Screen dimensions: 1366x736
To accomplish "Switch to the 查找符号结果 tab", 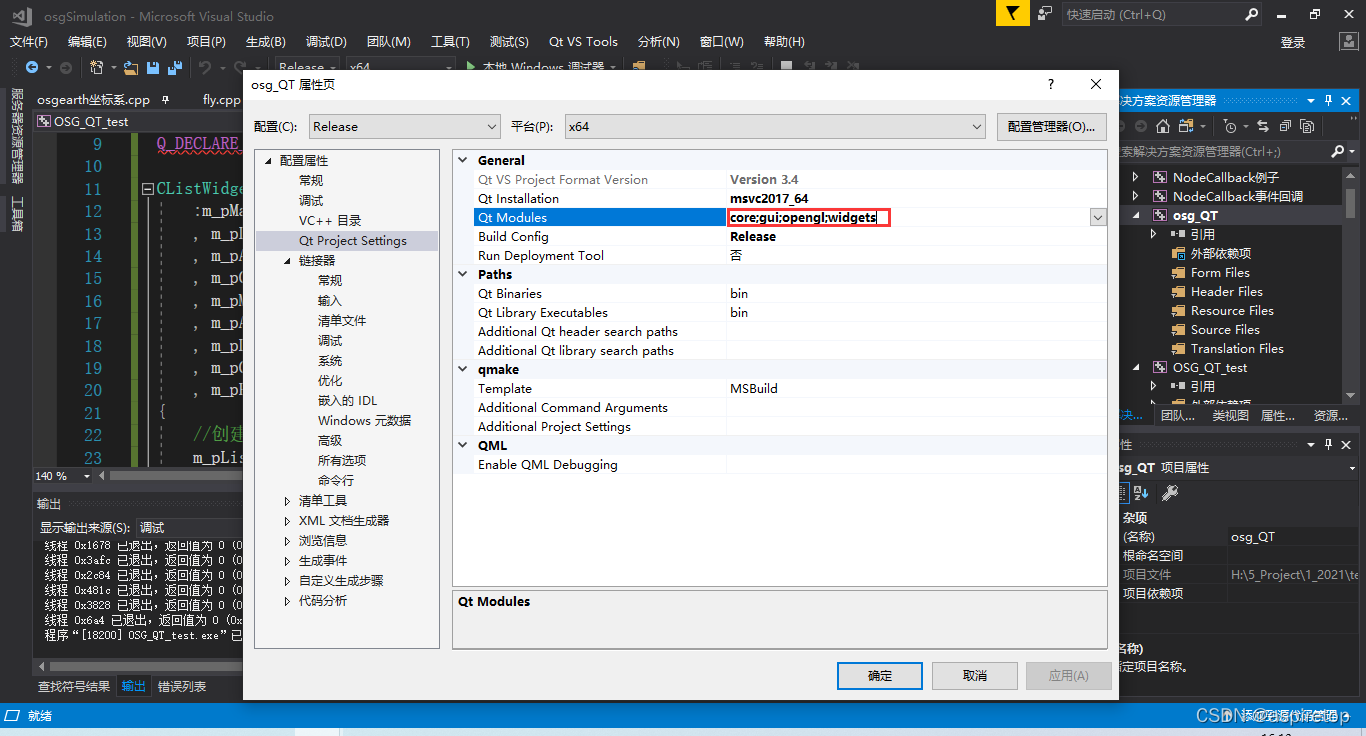I will (74, 686).
